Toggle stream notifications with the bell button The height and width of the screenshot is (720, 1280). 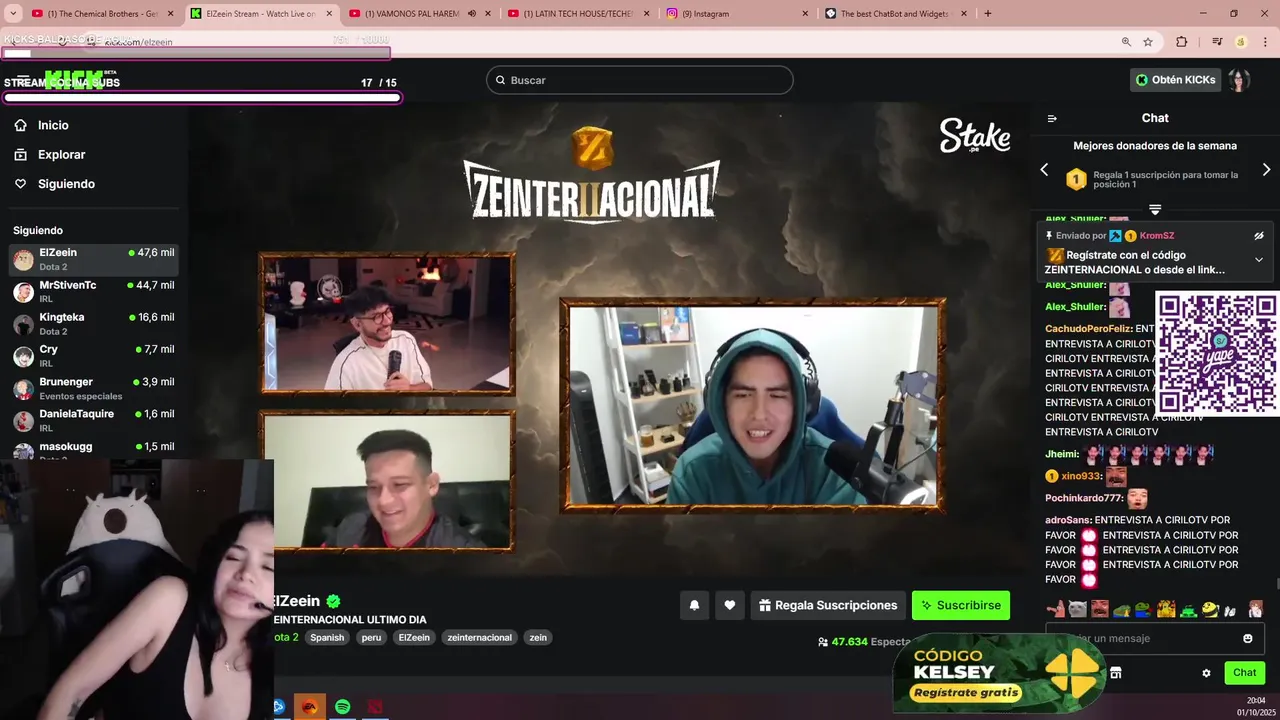[x=694, y=605]
